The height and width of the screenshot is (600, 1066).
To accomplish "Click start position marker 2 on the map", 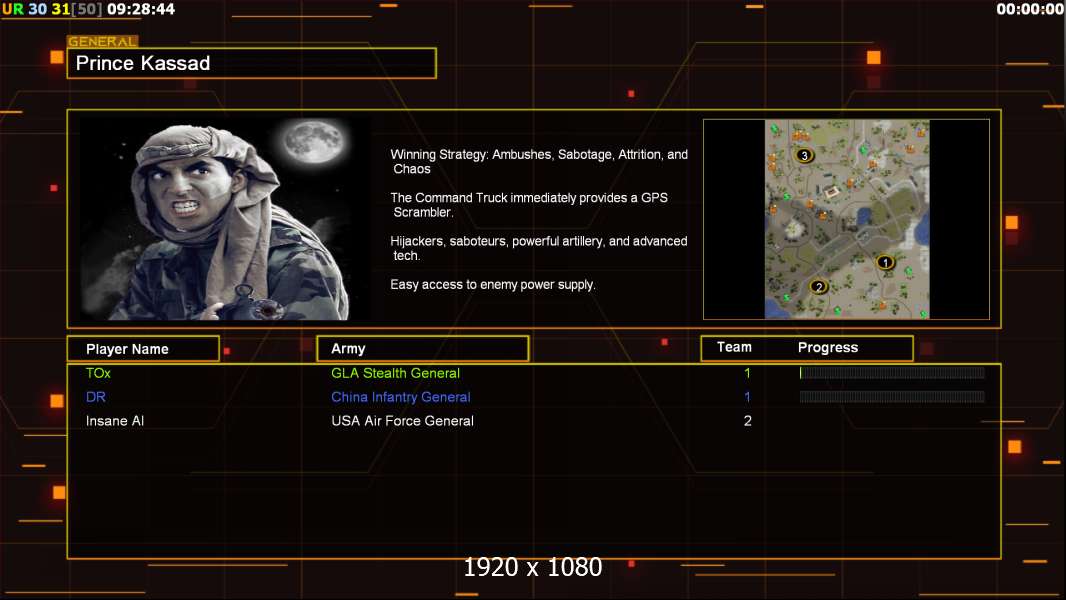I will tap(819, 287).
